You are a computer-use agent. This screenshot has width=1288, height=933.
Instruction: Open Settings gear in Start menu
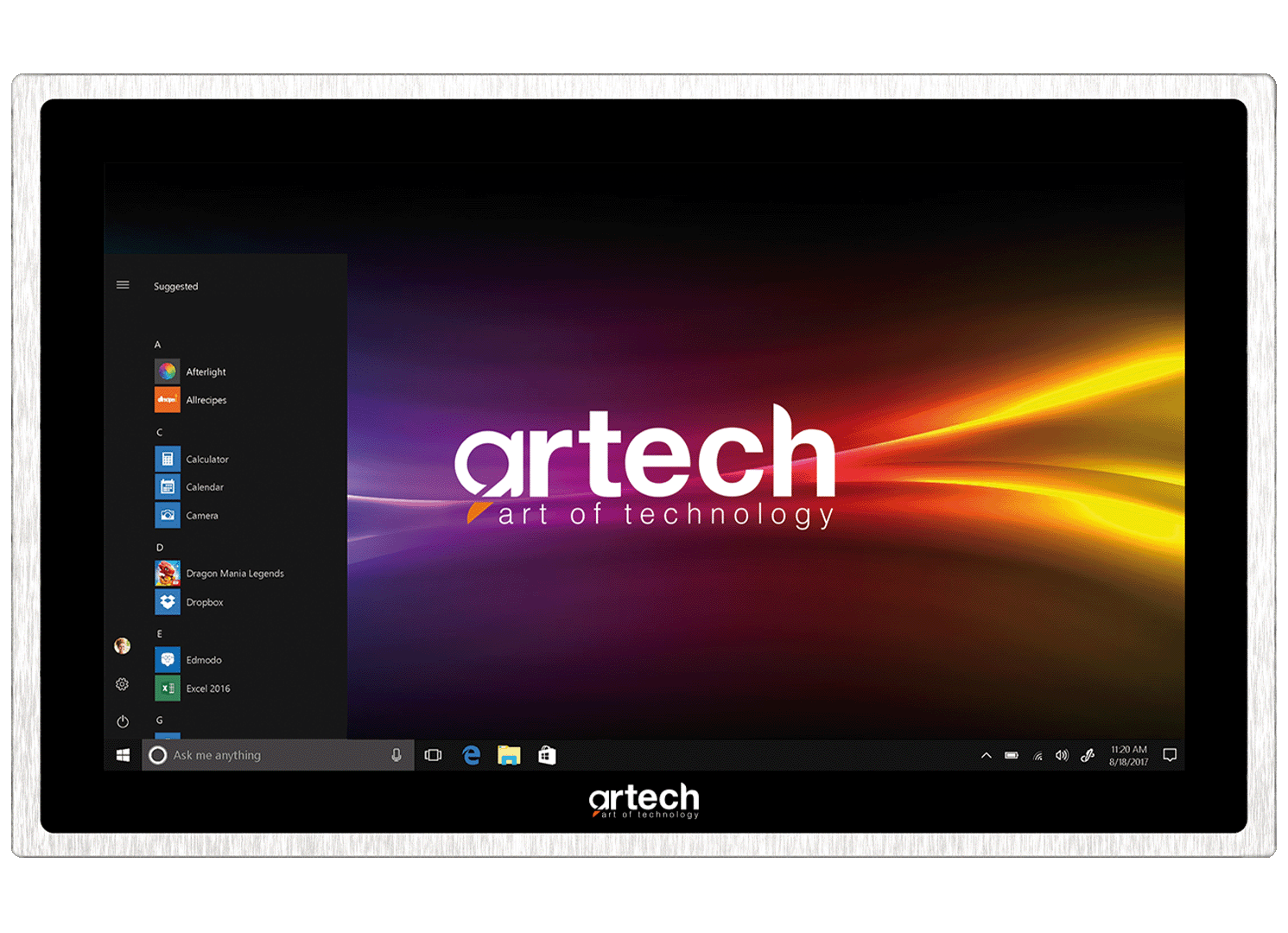click(123, 684)
